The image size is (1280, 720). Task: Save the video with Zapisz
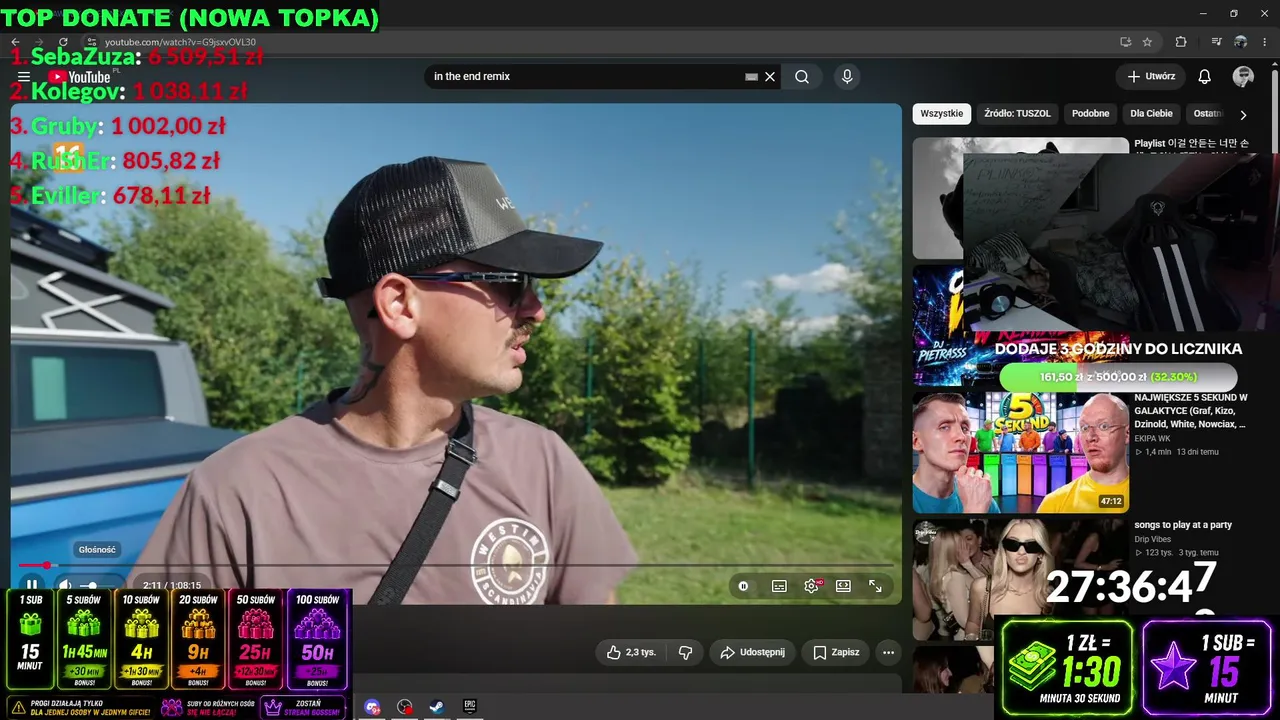pyautogui.click(x=836, y=652)
